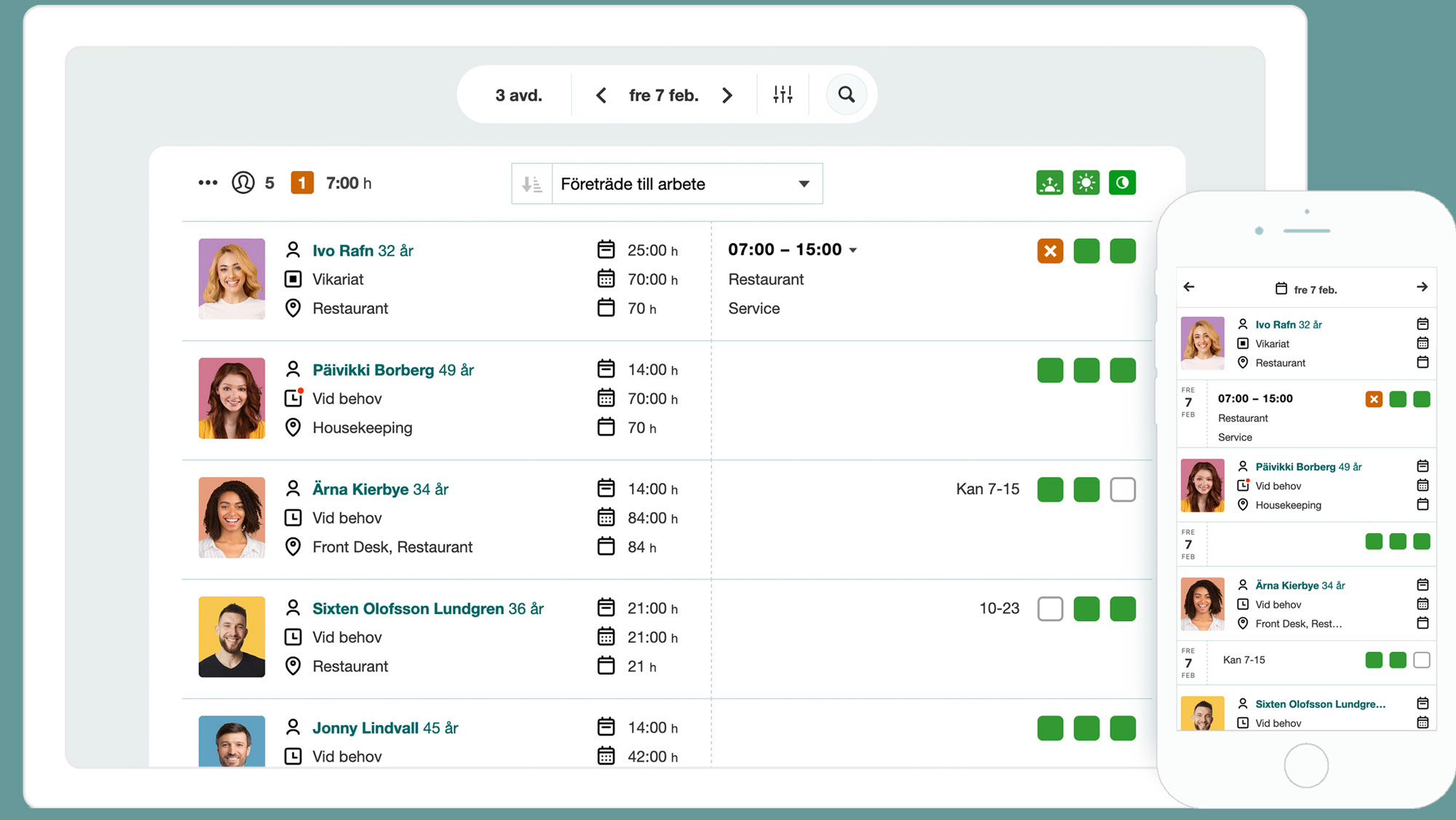The image size is (1456, 820).
Task: Open the fre 7 feb. date picker
Action: [664, 95]
